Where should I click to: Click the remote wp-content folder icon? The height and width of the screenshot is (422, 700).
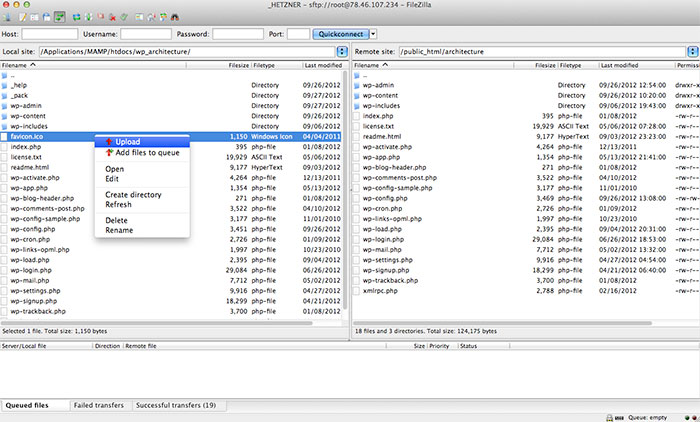(357, 95)
